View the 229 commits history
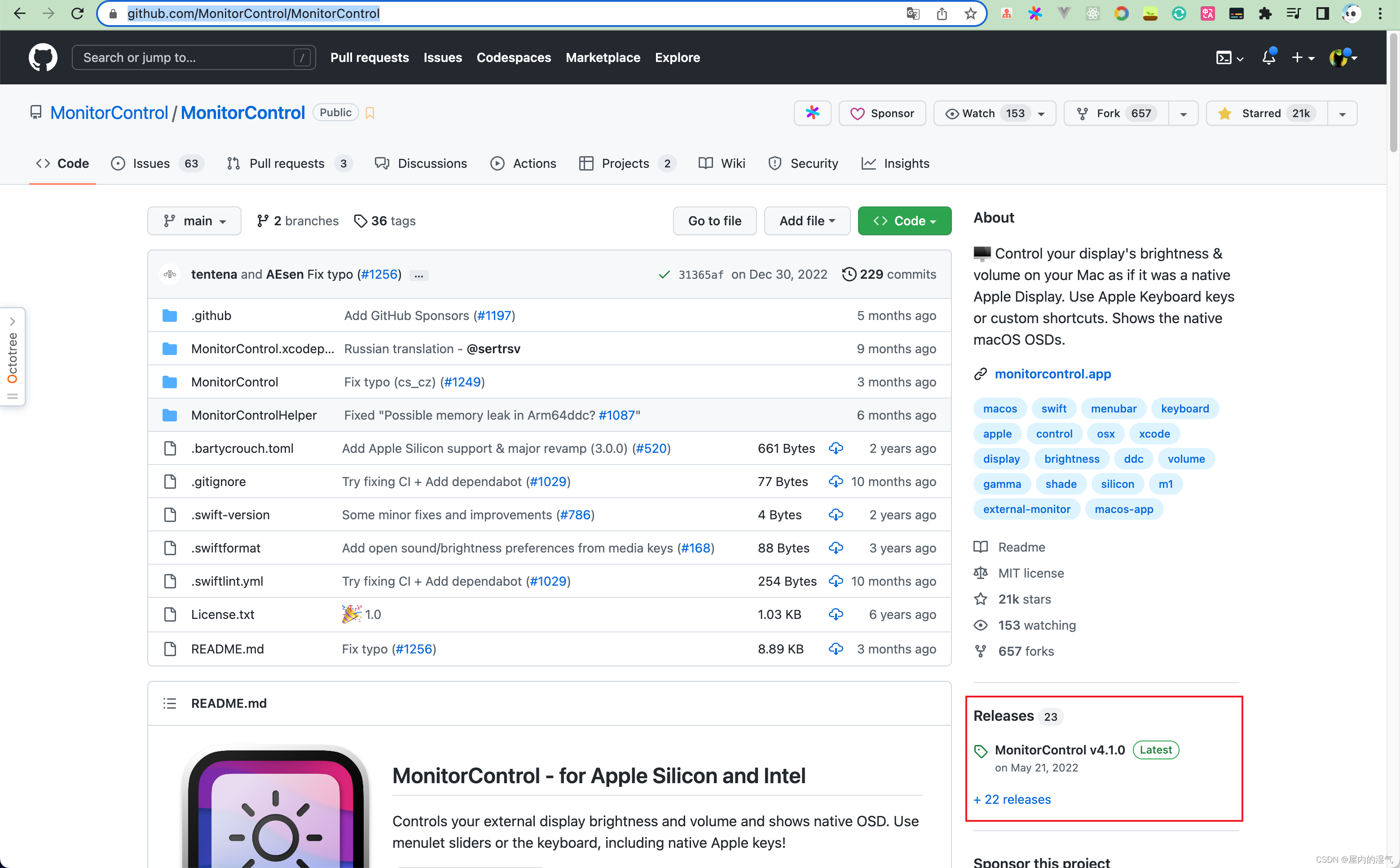1400x868 pixels. pyautogui.click(x=889, y=274)
